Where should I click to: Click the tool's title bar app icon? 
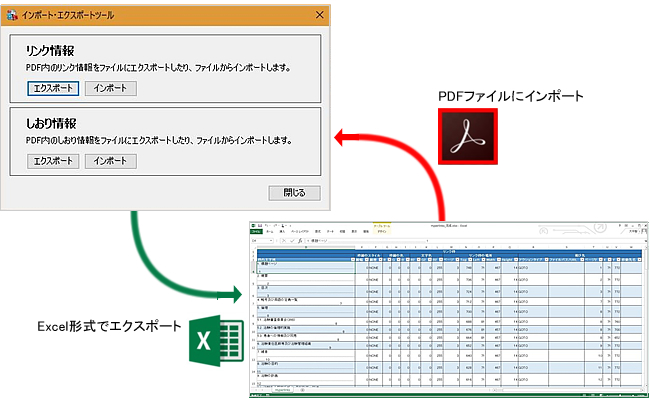pos(12,15)
